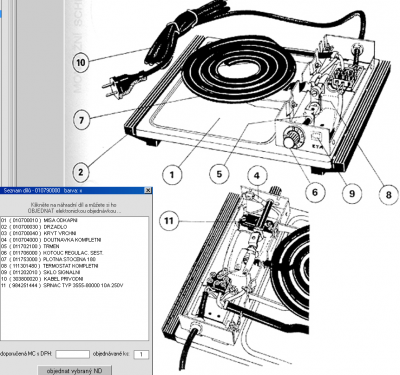This screenshot has width=400, height=375.
Task: Select callout number 7 for the hotplate coil
Action: point(81,119)
